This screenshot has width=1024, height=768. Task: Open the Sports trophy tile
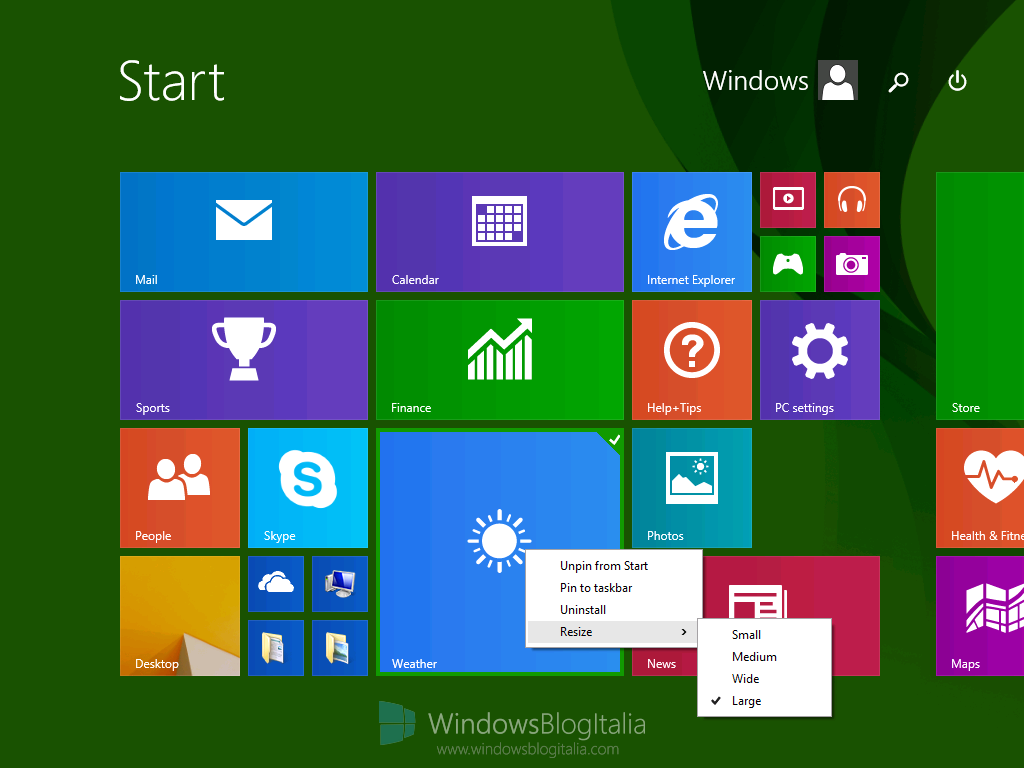pyautogui.click(x=244, y=360)
